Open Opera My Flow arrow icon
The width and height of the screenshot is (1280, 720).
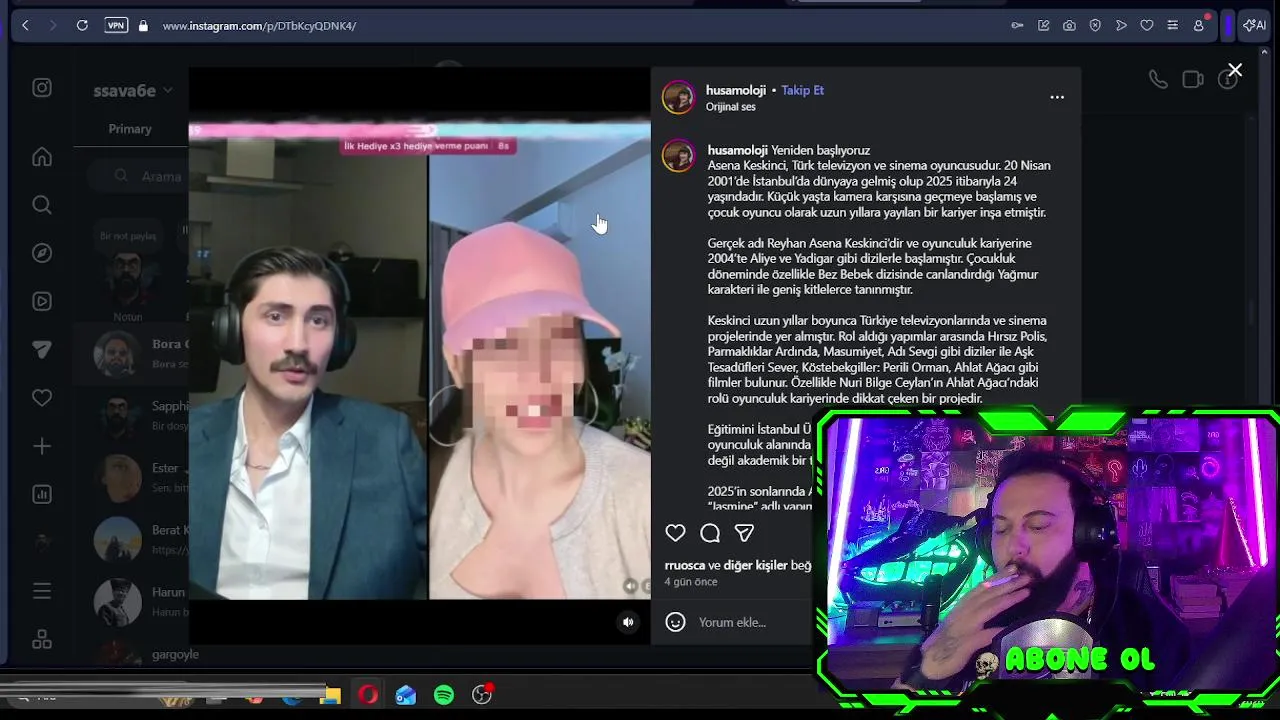pos(1121,25)
